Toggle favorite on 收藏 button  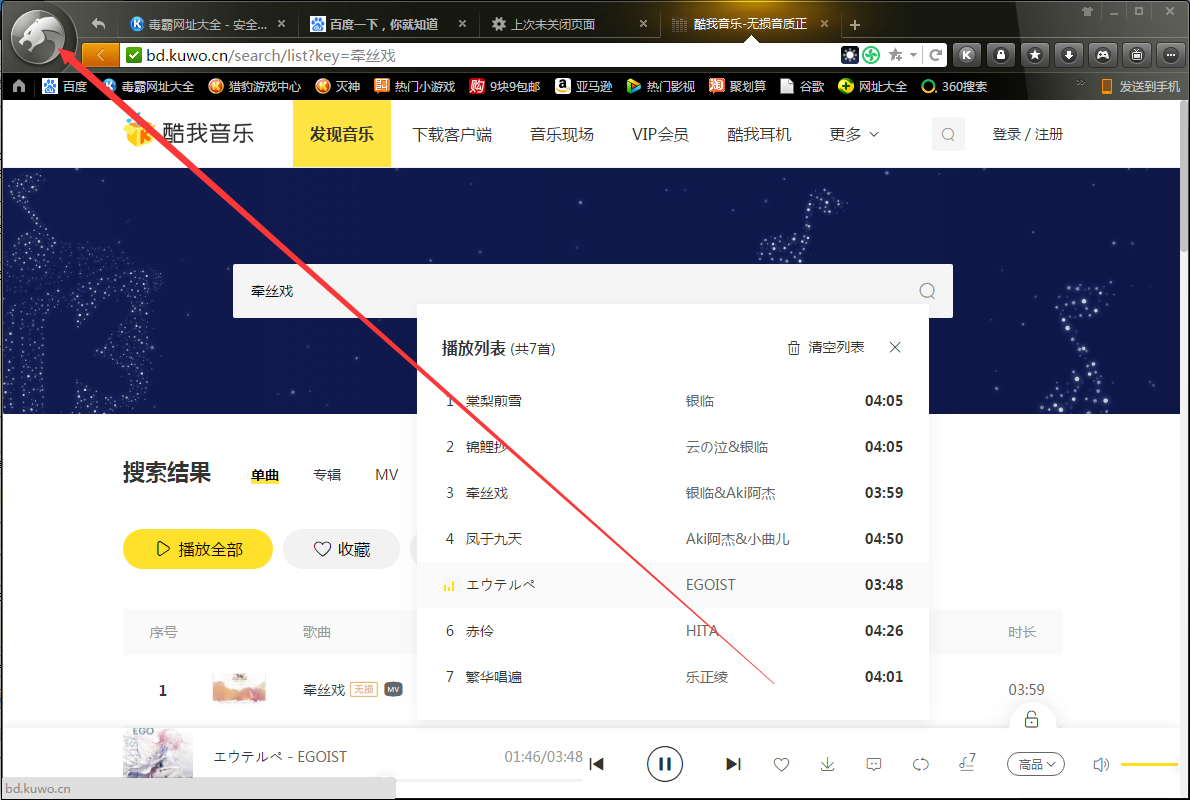[x=341, y=549]
